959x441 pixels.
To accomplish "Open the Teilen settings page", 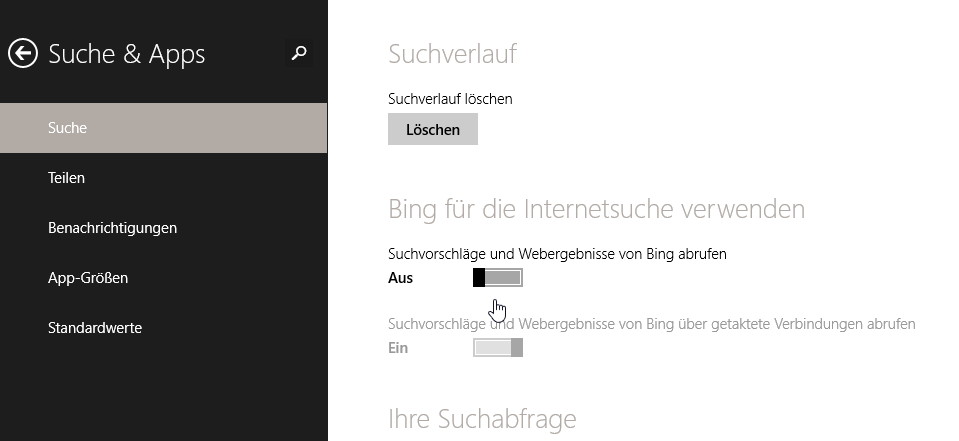I will click(163, 178).
